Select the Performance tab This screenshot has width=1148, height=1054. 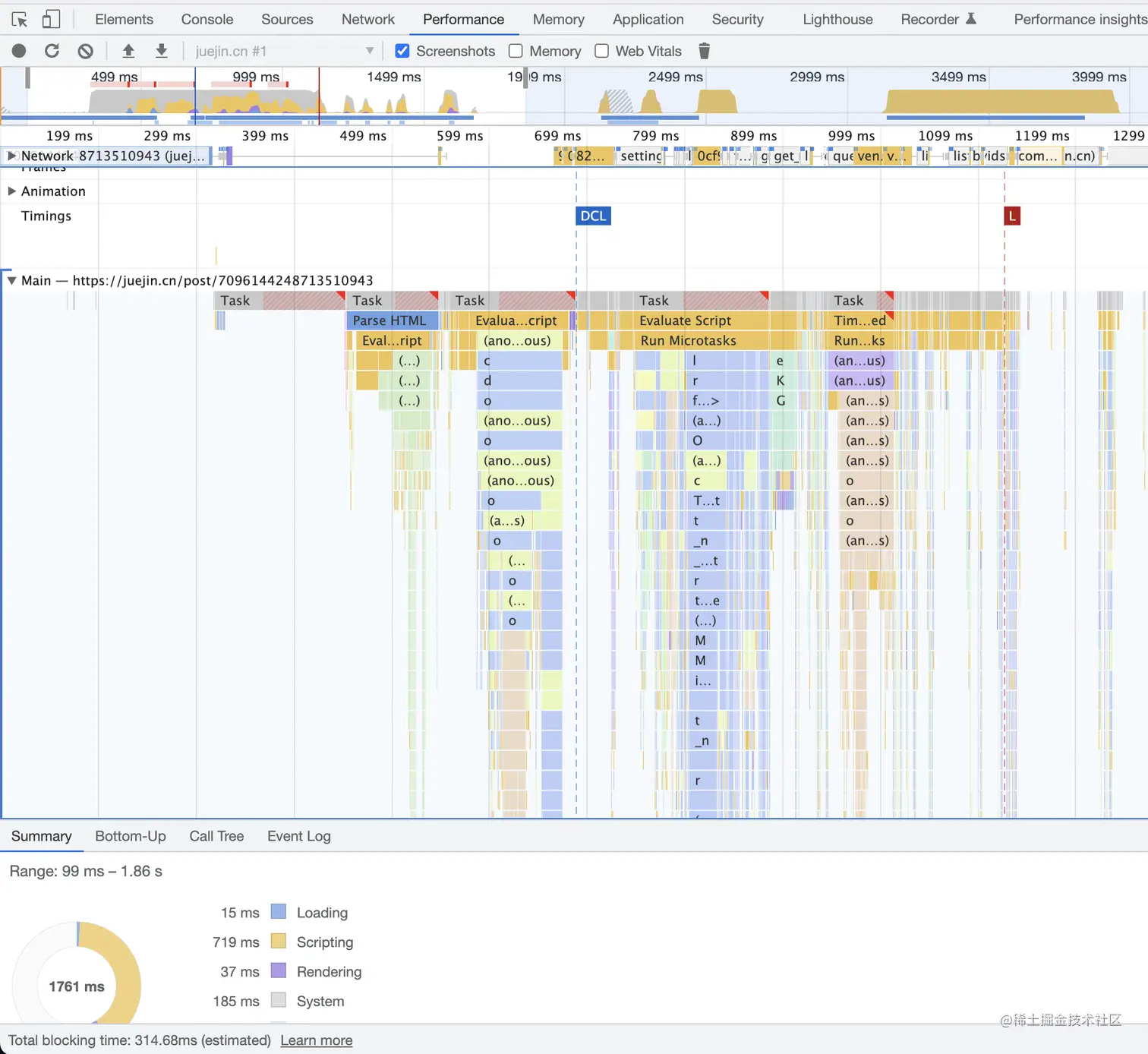click(x=463, y=19)
